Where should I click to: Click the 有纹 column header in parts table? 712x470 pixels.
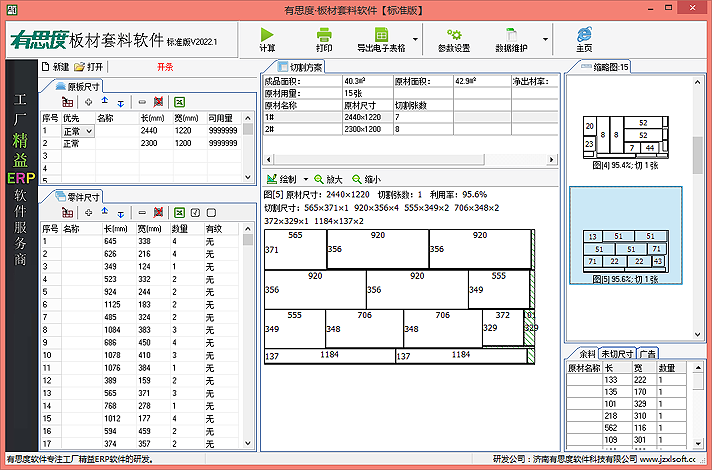tap(222, 229)
